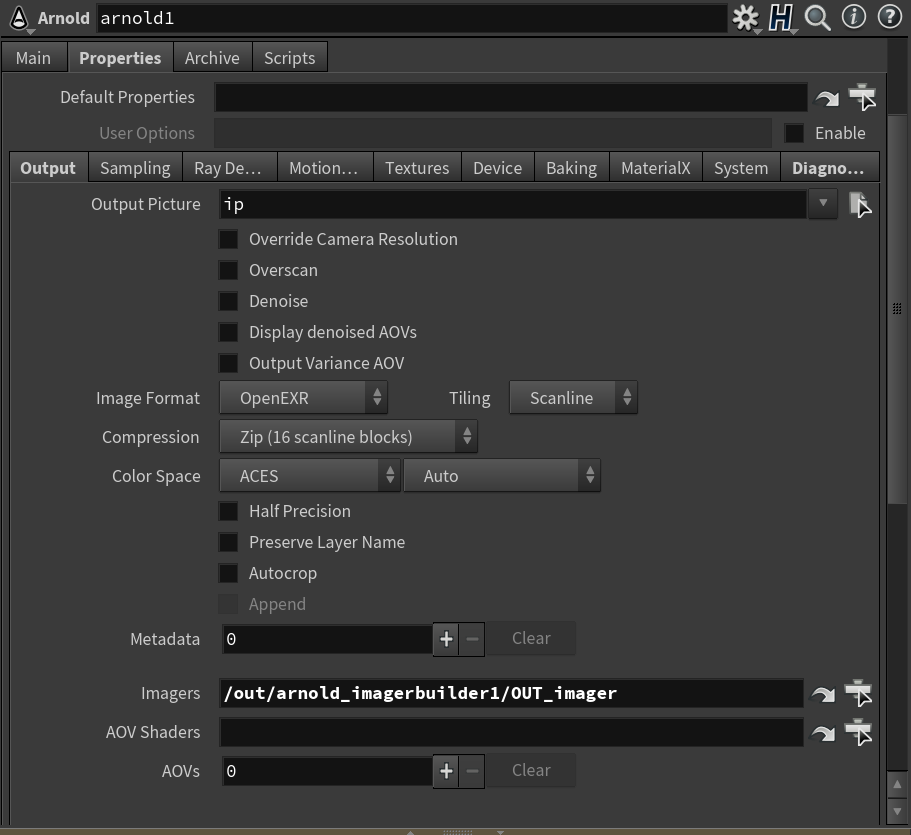This screenshot has height=835, width=911.
Task: Click the arnold1 node name field
Action: point(412,19)
